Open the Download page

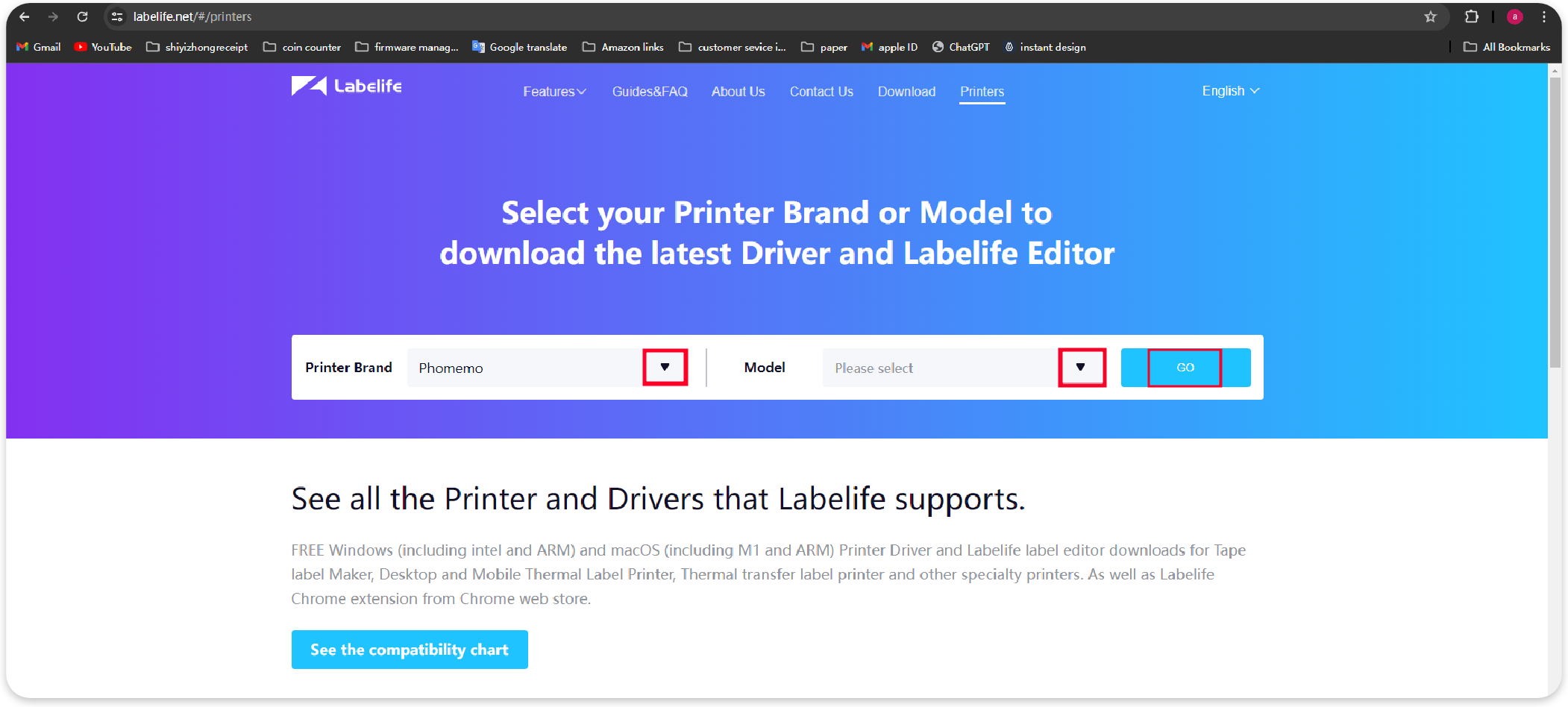click(x=906, y=92)
